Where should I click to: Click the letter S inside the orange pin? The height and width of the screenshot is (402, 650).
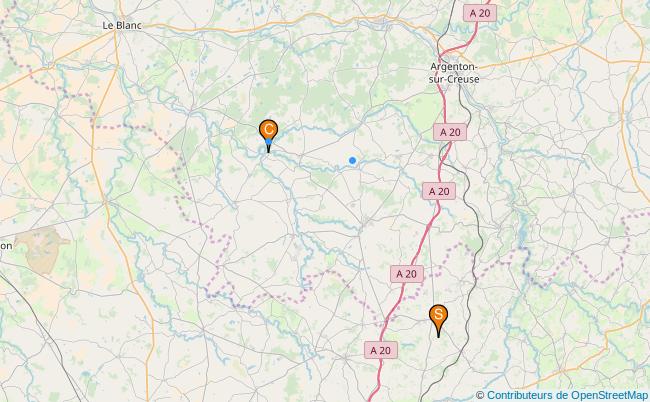[438, 315]
